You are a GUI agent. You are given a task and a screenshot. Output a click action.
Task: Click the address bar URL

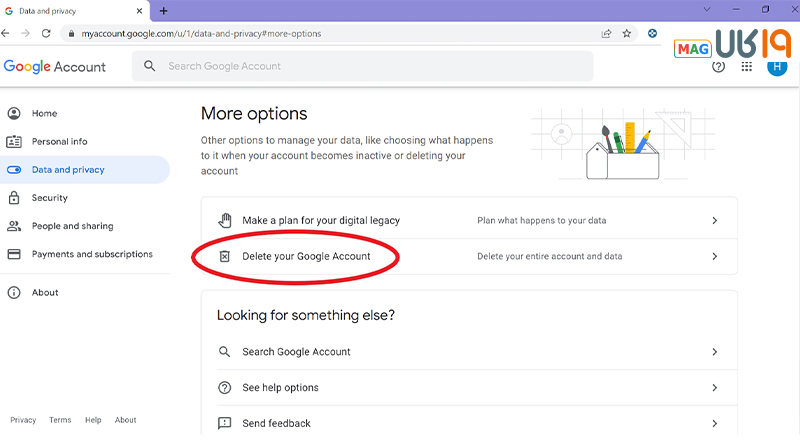(202, 34)
